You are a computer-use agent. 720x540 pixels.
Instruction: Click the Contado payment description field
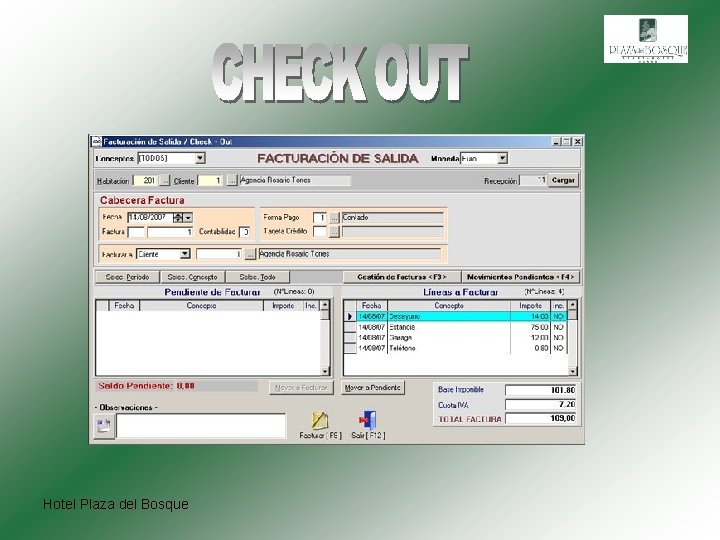[393, 218]
